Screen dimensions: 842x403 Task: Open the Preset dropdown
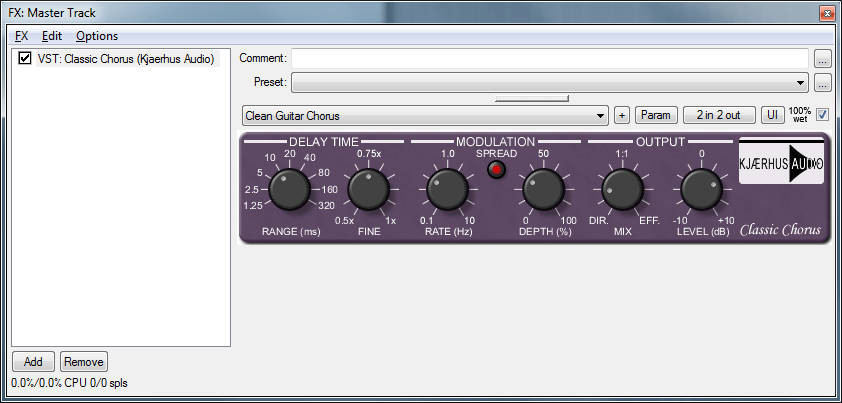pos(549,83)
